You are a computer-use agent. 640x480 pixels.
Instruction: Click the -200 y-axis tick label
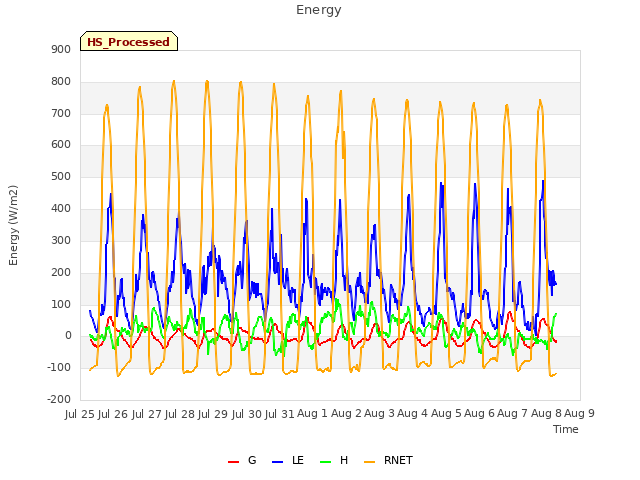click(x=59, y=400)
